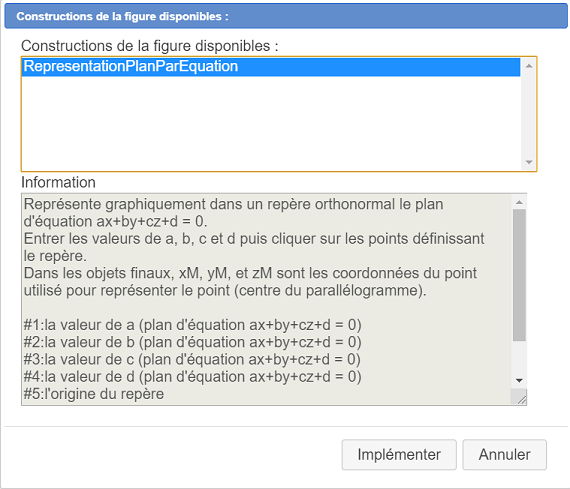Click empty space inside the constructions list

tap(271, 123)
